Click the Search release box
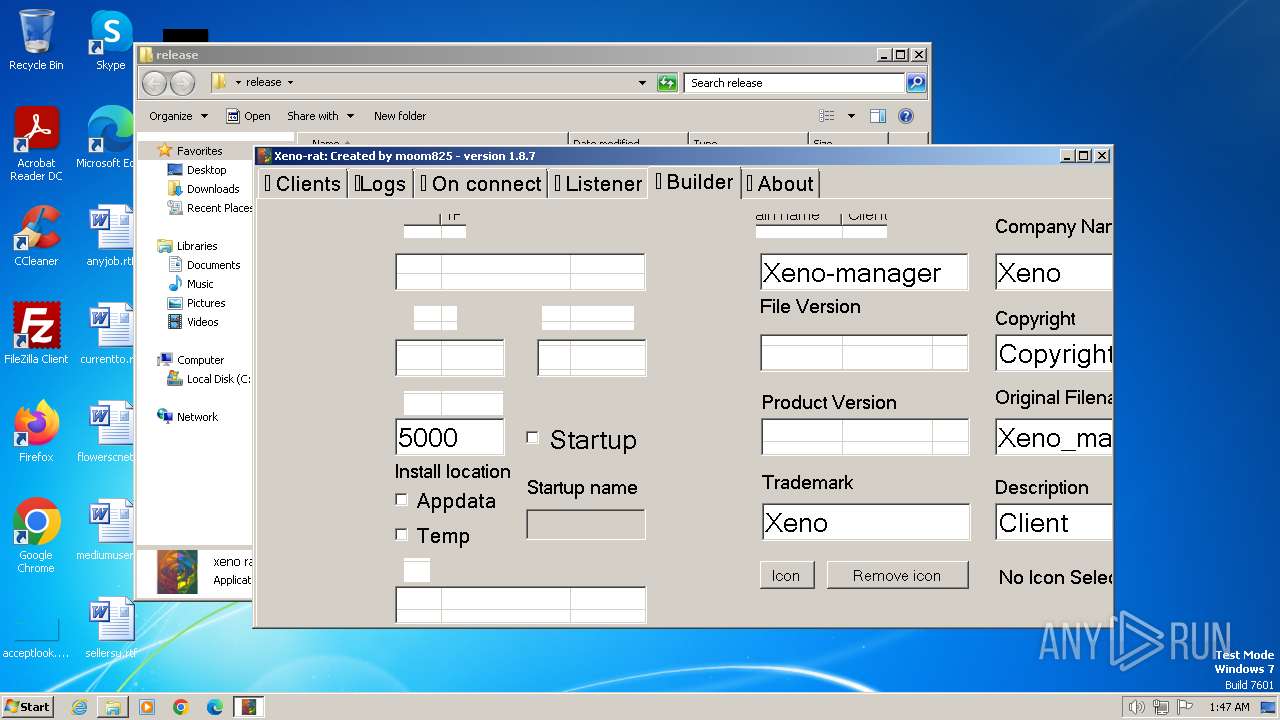The image size is (1280, 720). 795,83
